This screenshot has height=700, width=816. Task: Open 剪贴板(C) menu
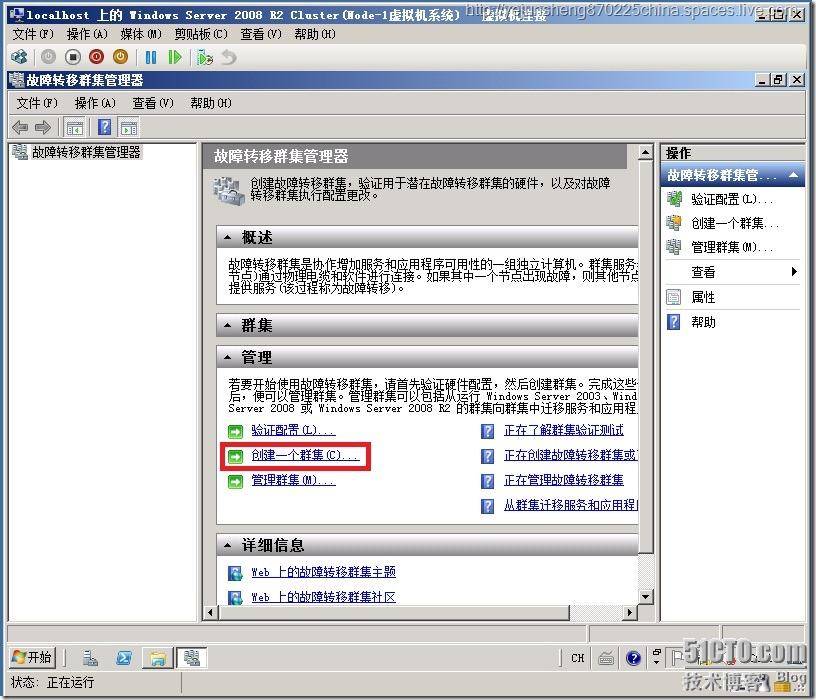coord(201,34)
